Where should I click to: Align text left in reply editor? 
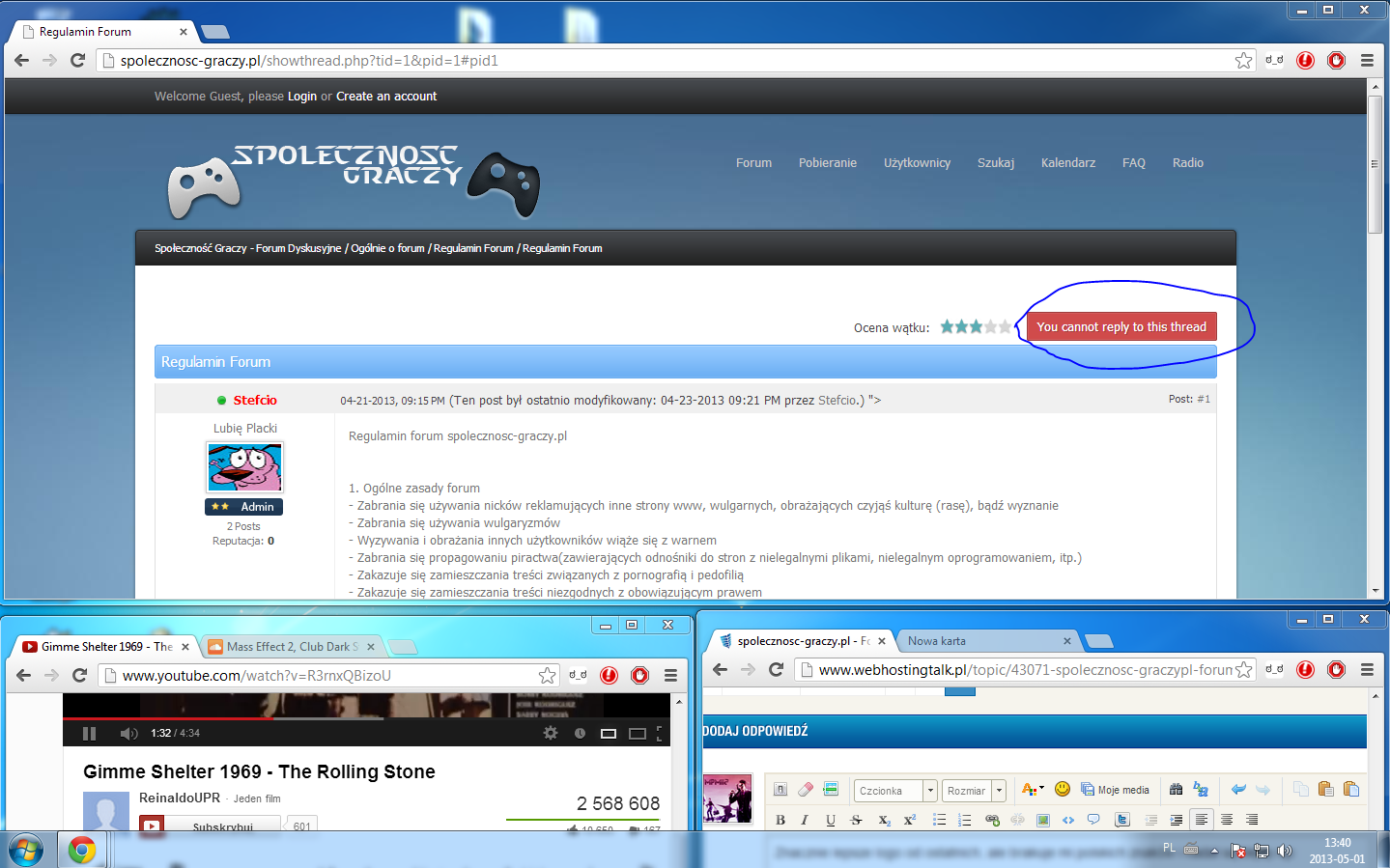(x=1202, y=820)
